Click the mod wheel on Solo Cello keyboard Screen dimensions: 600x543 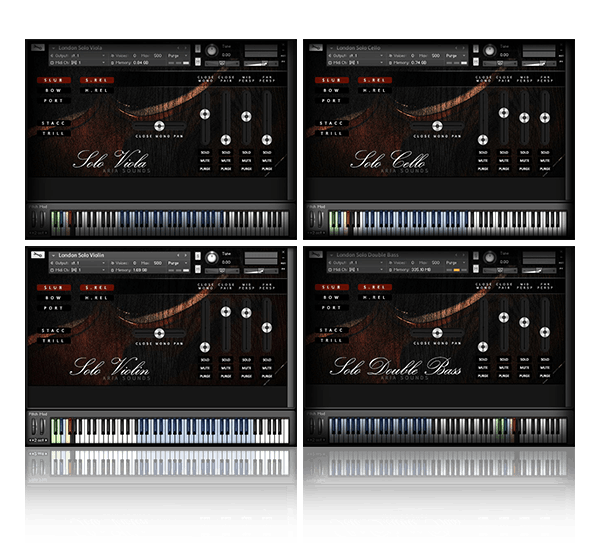pyautogui.click(x=320, y=219)
